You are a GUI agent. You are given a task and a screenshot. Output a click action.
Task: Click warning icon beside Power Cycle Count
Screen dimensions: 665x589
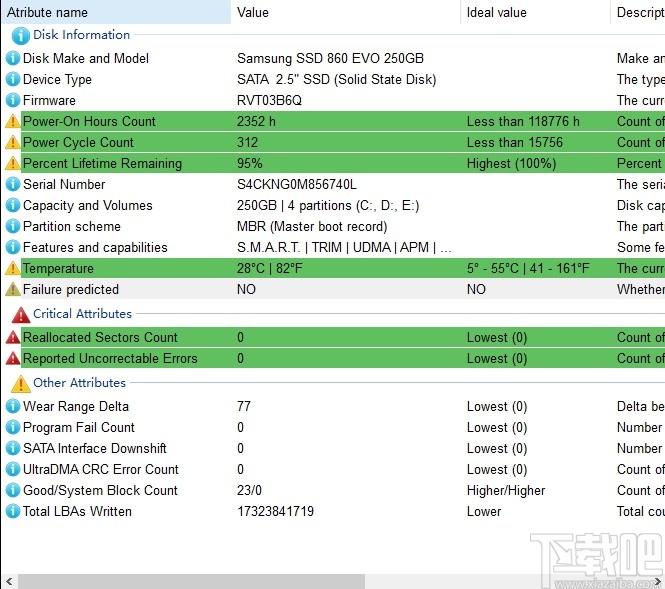(13, 142)
